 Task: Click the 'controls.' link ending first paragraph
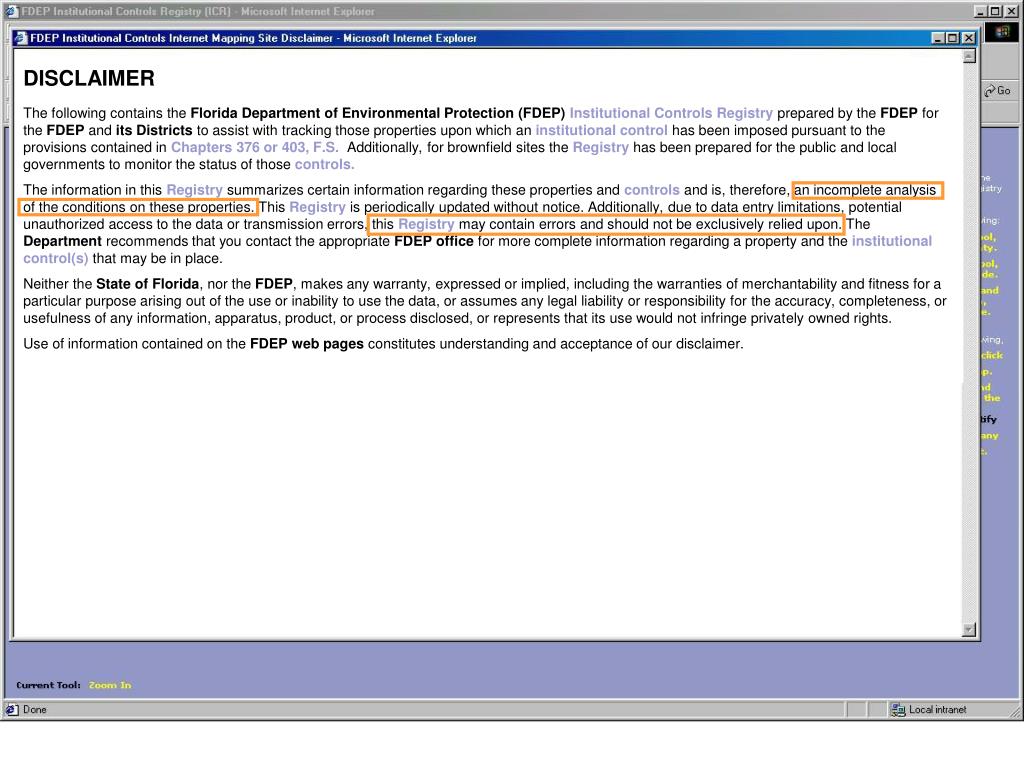pos(325,164)
